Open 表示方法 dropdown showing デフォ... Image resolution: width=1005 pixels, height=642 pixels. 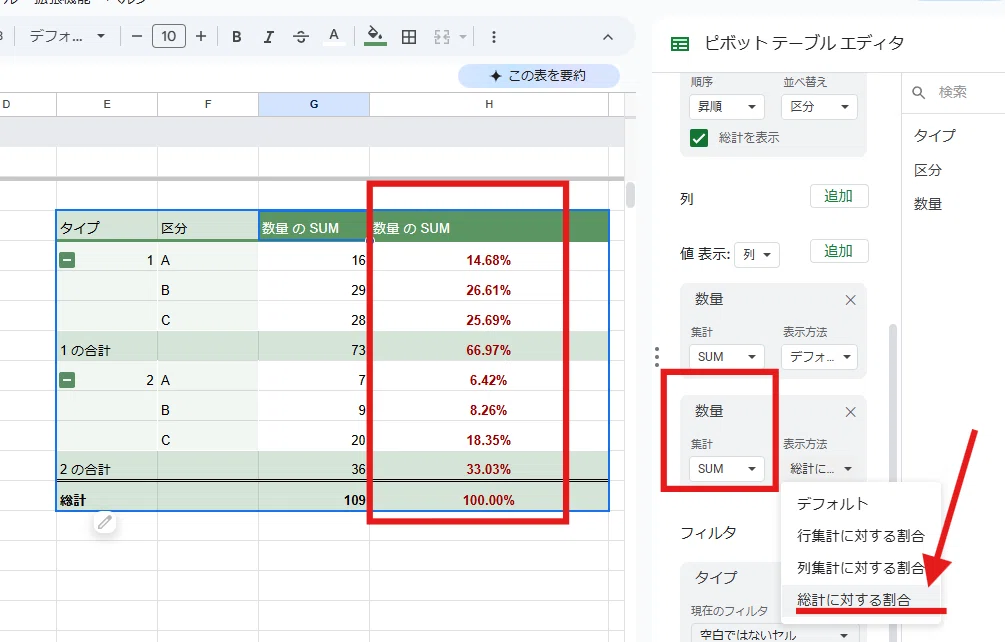click(819, 357)
